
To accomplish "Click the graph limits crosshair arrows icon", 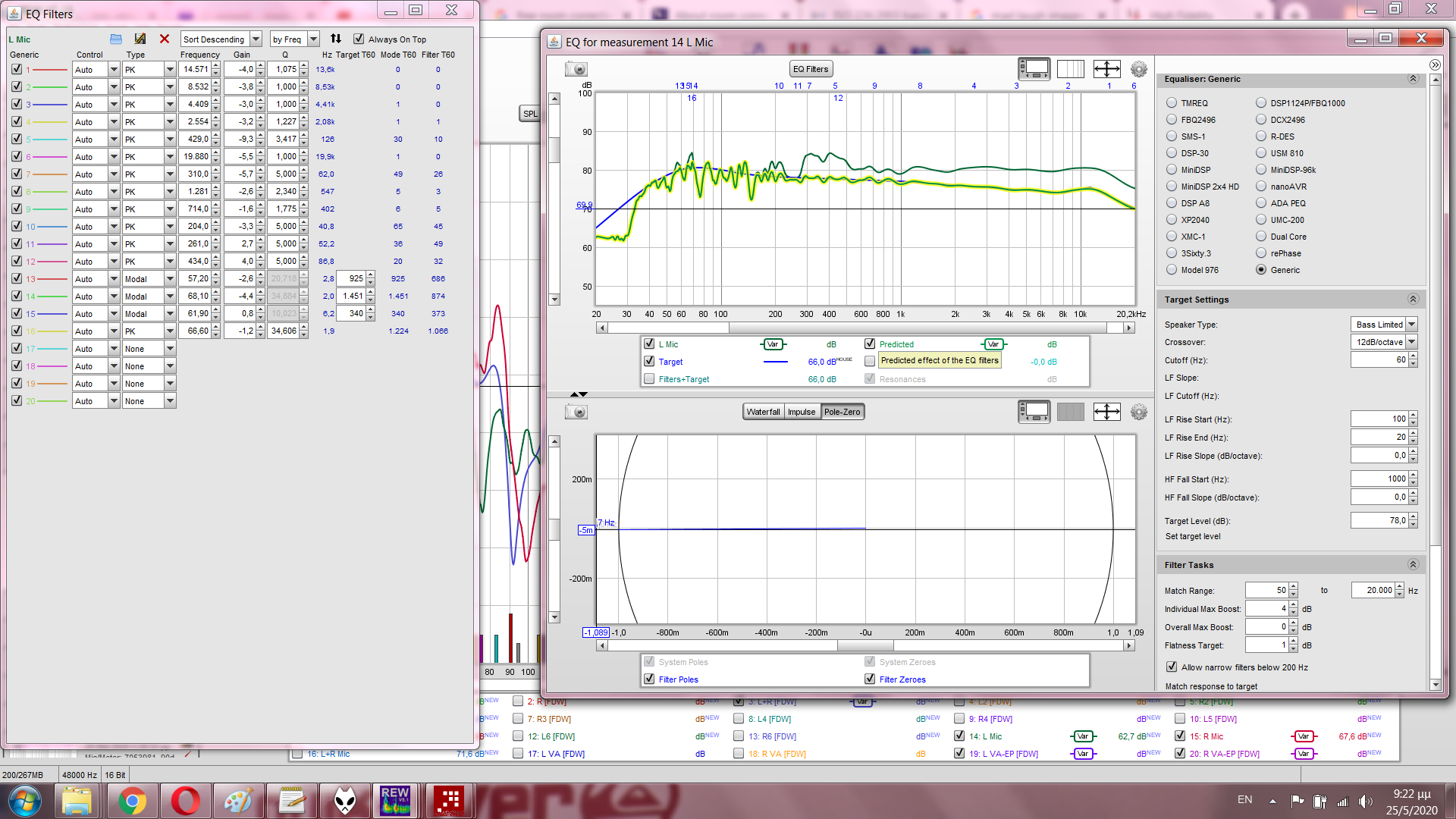I will [x=1106, y=69].
